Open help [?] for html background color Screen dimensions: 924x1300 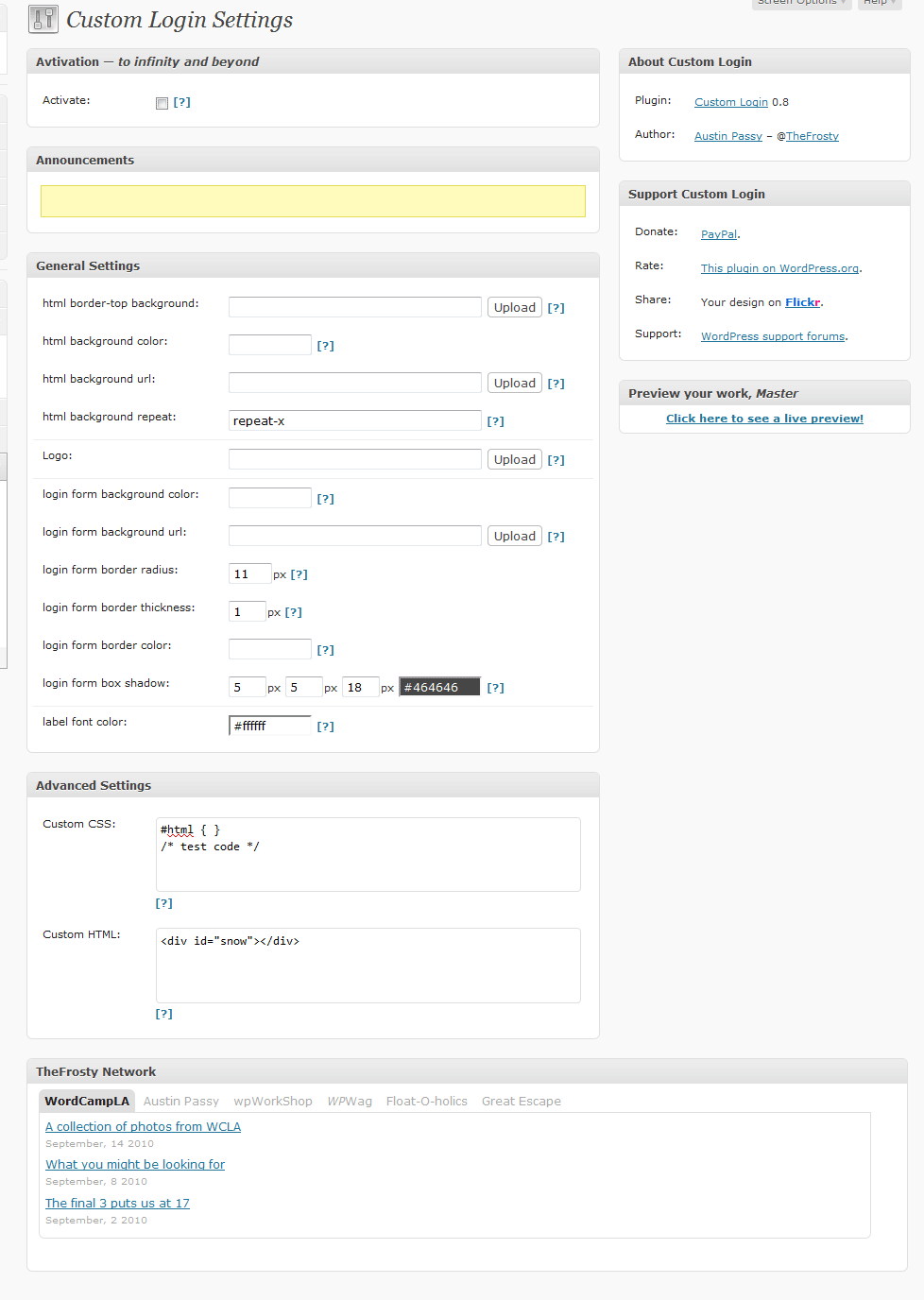point(325,346)
